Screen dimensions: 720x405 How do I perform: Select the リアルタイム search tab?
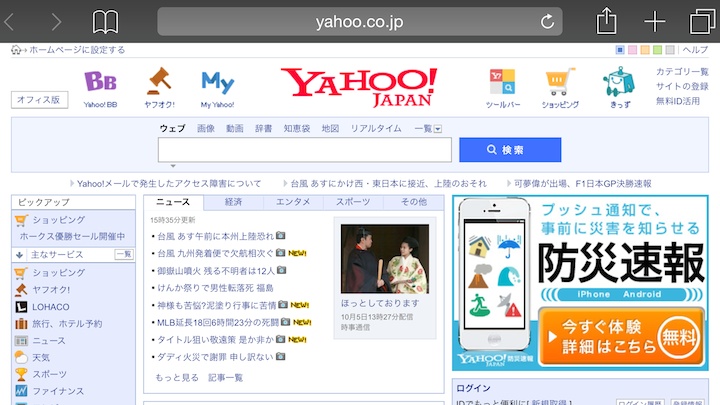tap(376, 129)
